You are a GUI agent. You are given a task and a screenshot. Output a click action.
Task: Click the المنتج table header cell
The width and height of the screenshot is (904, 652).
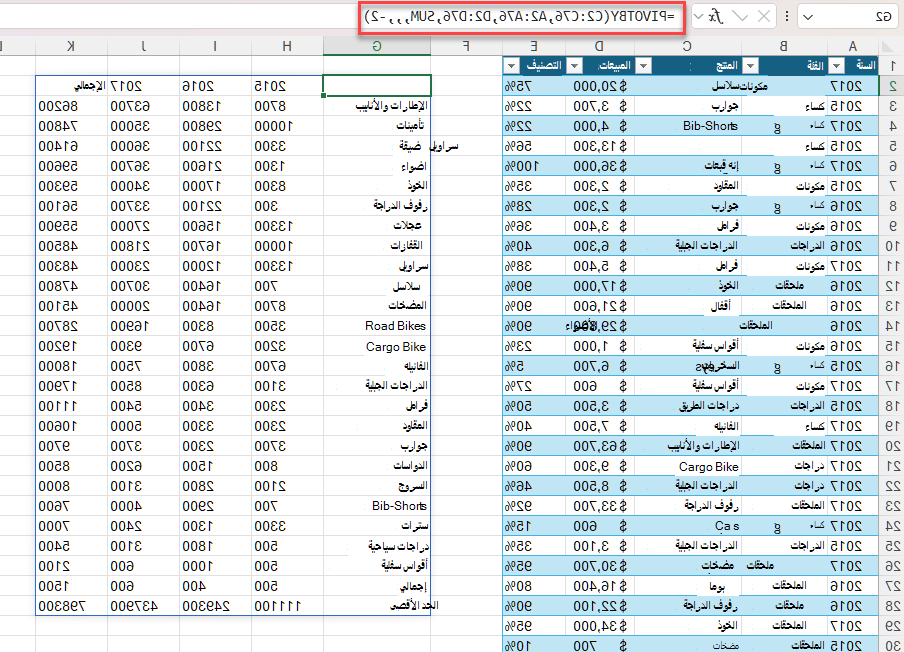click(687, 66)
